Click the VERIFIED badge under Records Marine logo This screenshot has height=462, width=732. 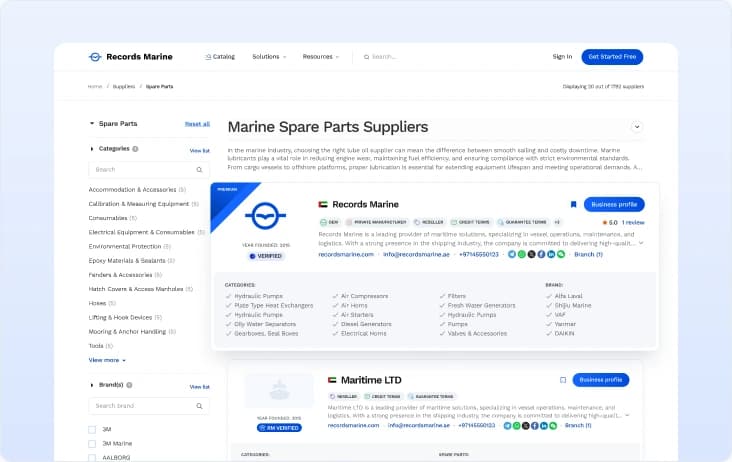point(266,256)
